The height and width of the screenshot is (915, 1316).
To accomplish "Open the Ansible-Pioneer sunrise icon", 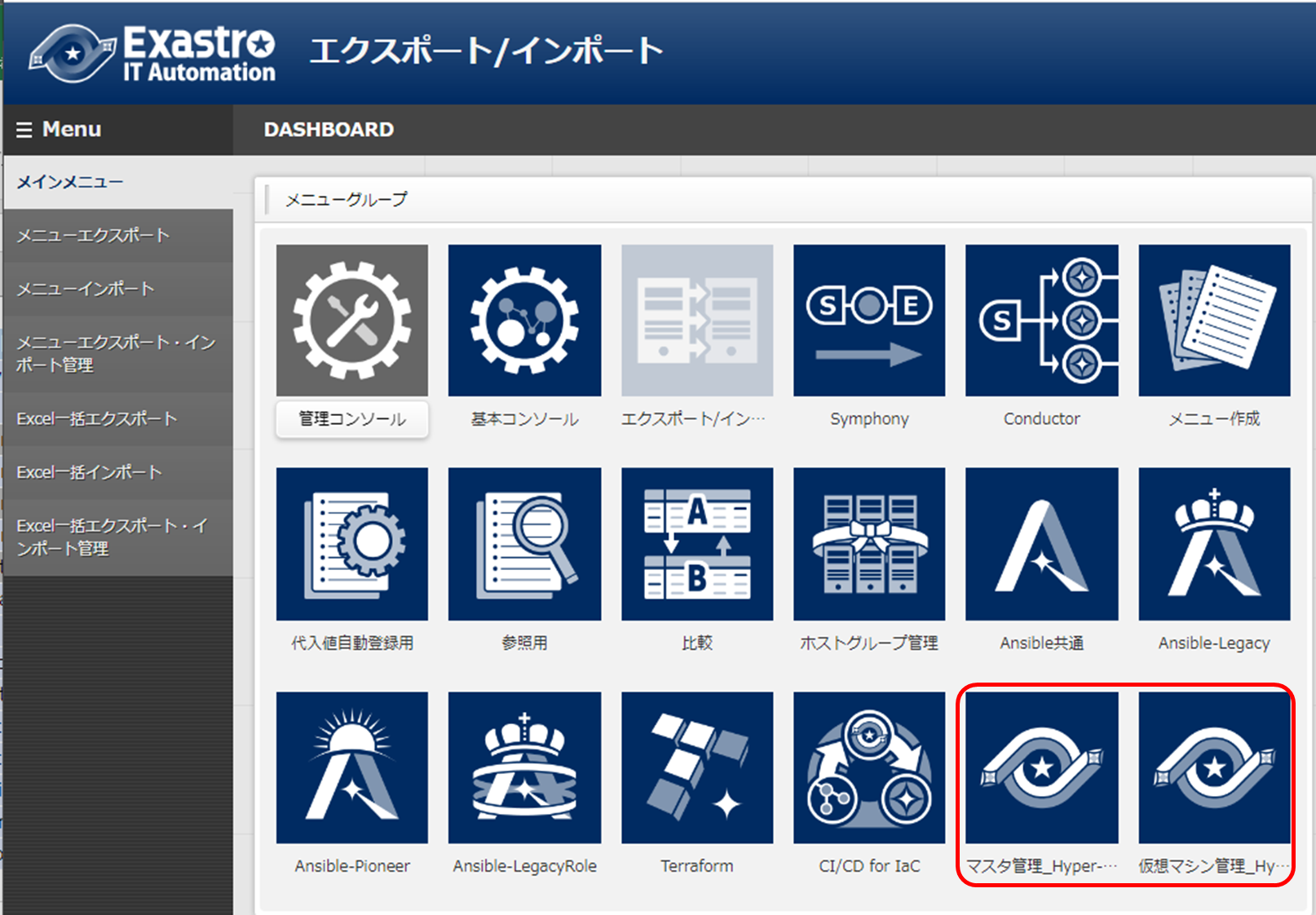I will 352,767.
